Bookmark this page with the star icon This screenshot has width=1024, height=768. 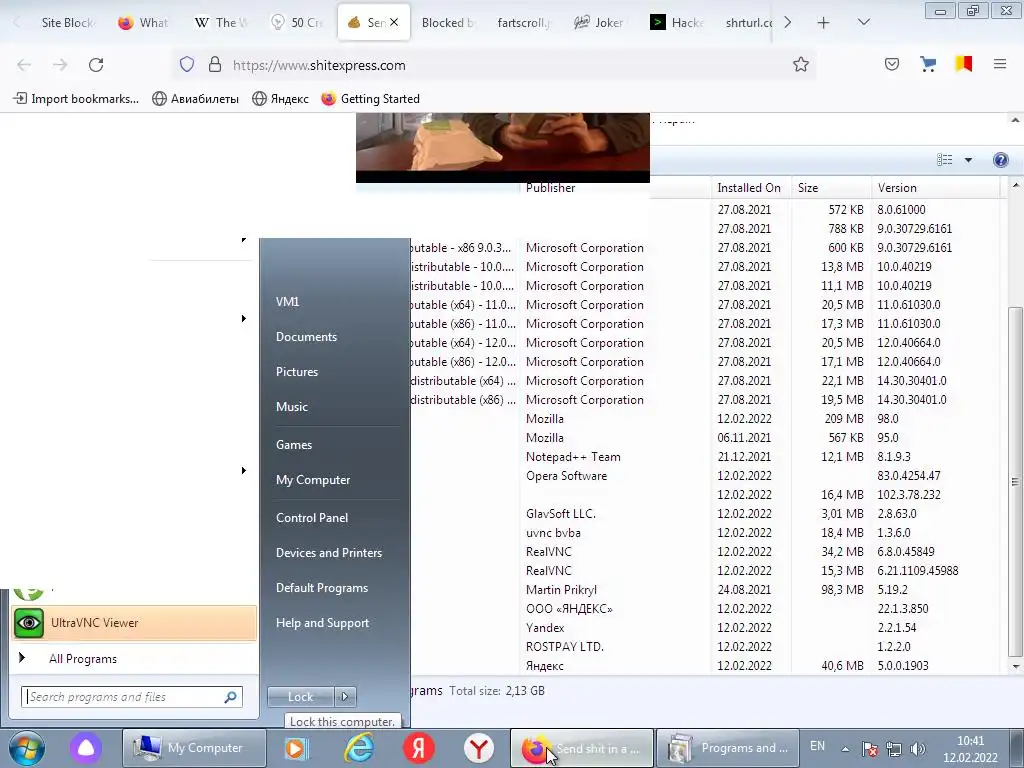click(801, 65)
